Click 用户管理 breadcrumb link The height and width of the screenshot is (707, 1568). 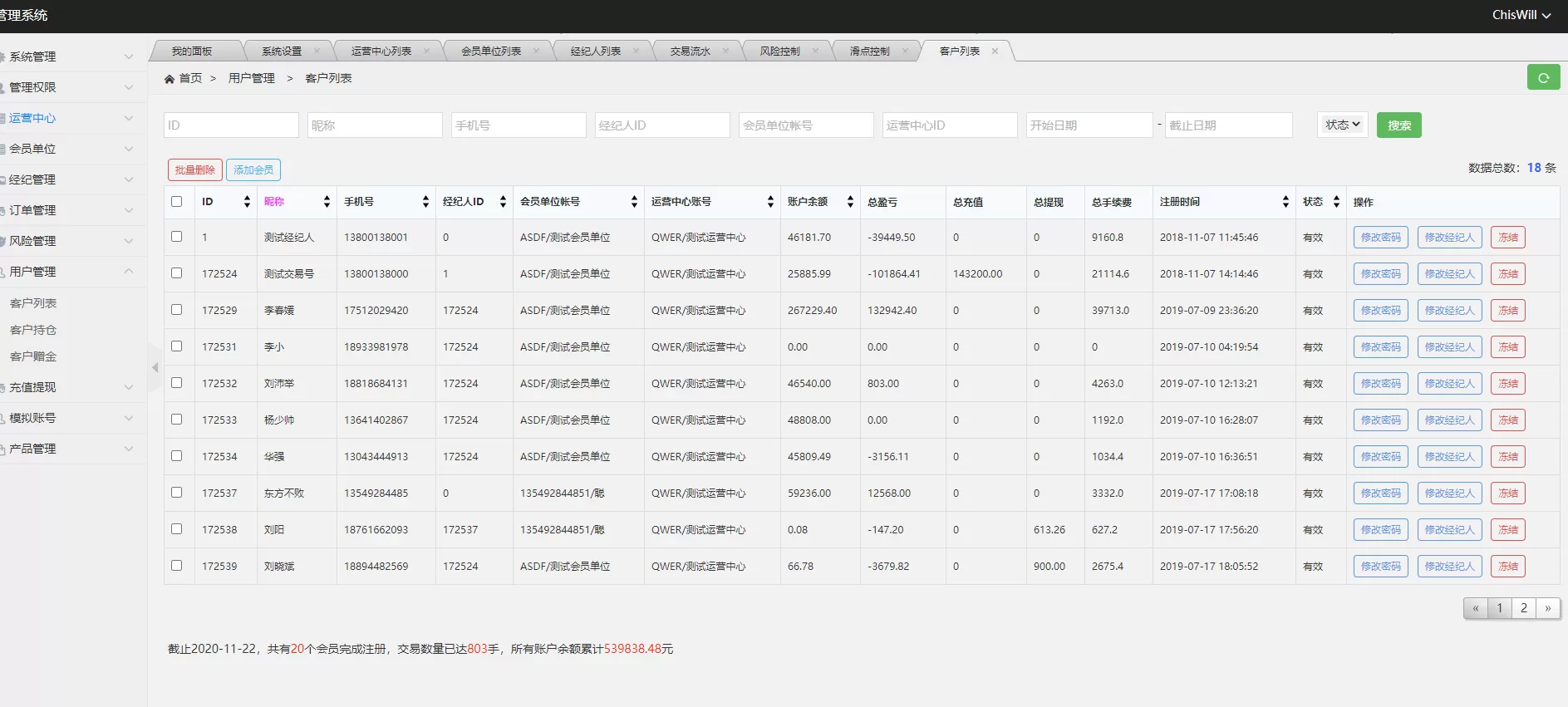pos(252,78)
